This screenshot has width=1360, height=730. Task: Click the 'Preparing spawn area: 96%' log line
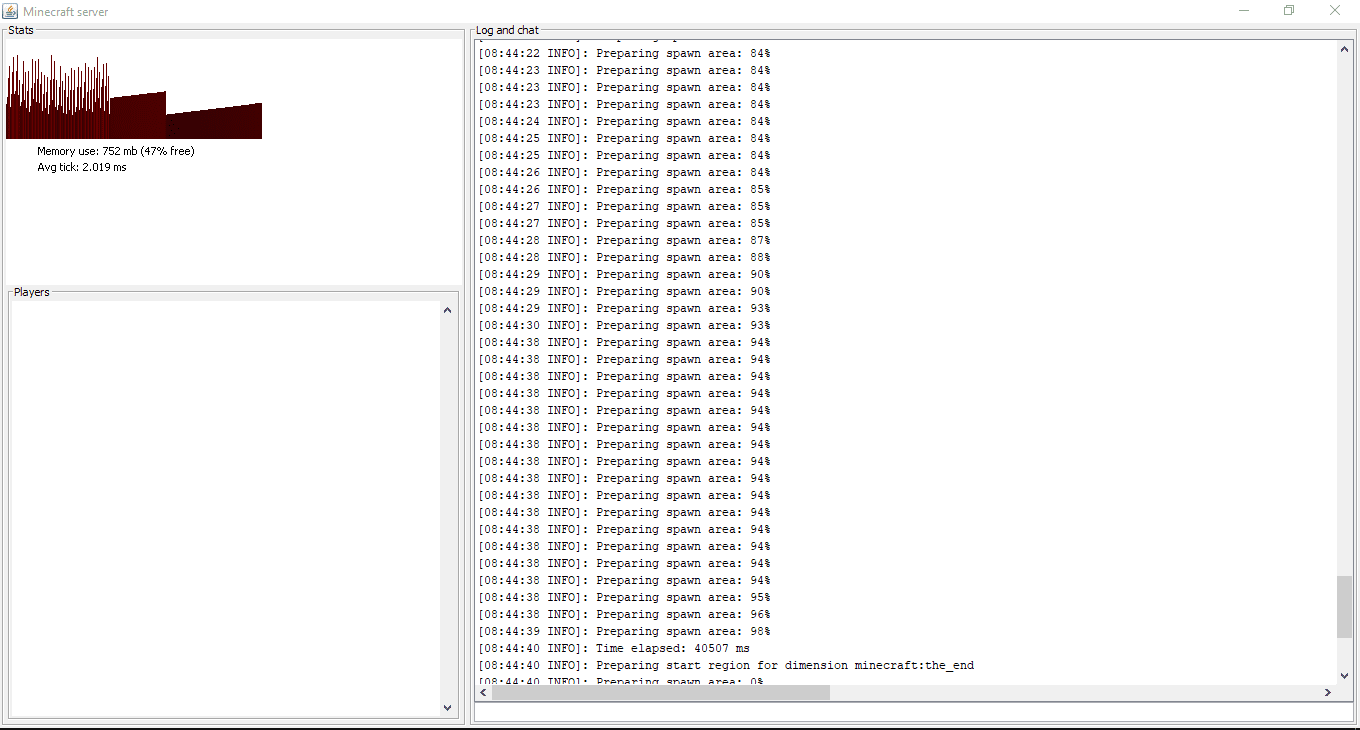pyautogui.click(x=624, y=614)
